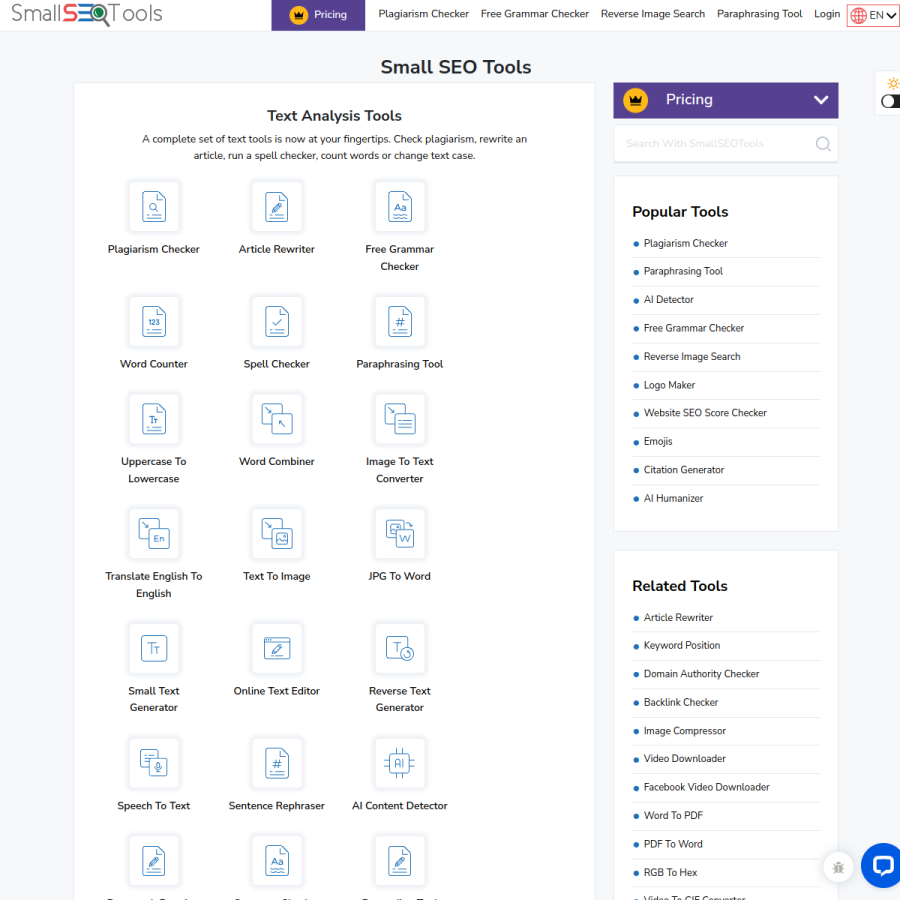Screen dimensions: 900x900
Task: Select Reverse Image Search in top navigation
Action: [653, 14]
